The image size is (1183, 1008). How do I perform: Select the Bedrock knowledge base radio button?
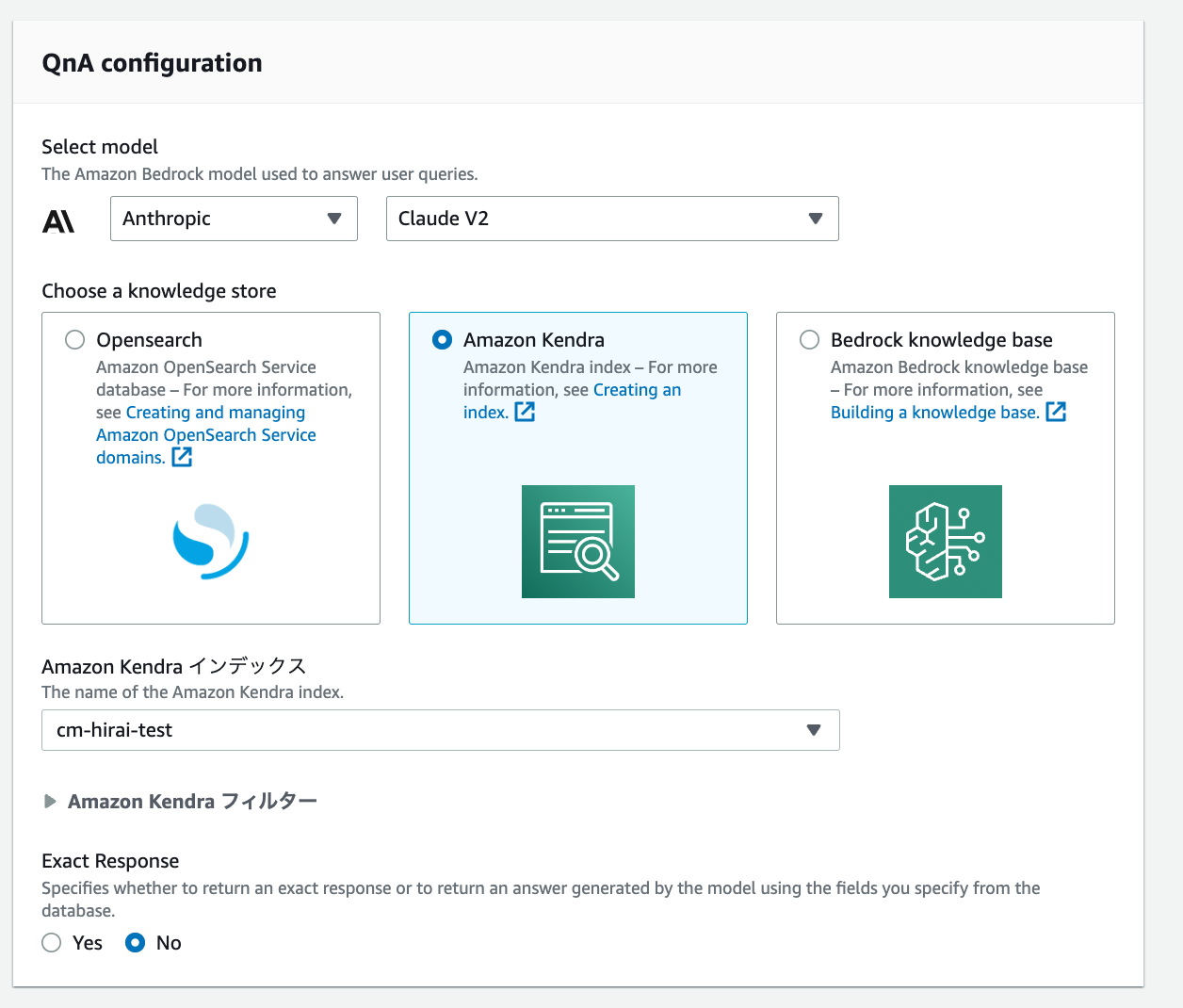(x=809, y=339)
